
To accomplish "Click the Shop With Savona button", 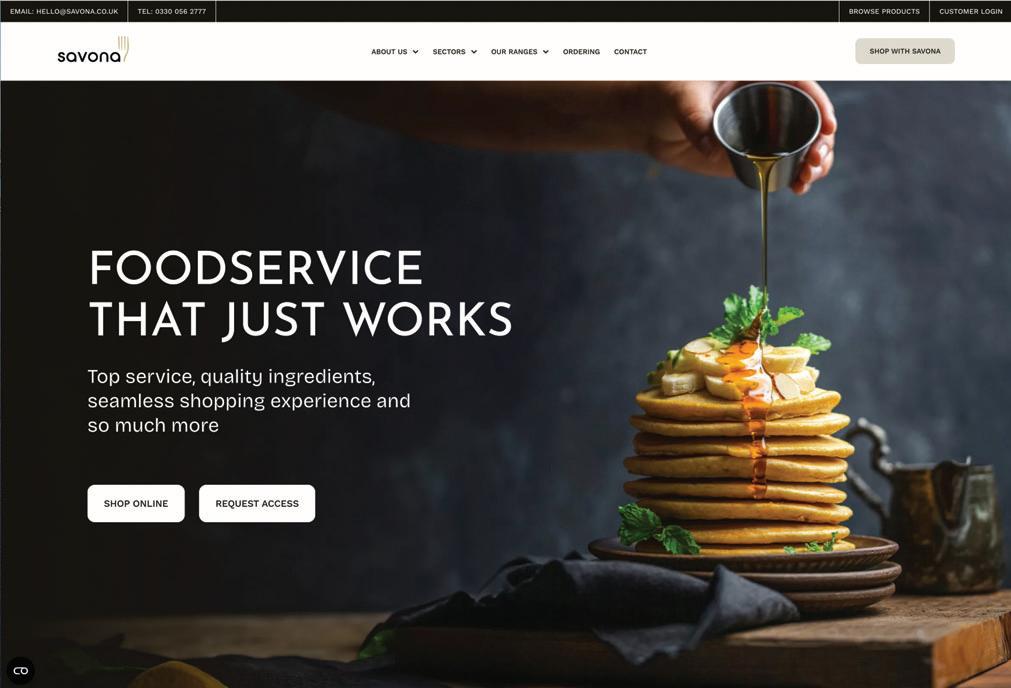I will click(905, 51).
